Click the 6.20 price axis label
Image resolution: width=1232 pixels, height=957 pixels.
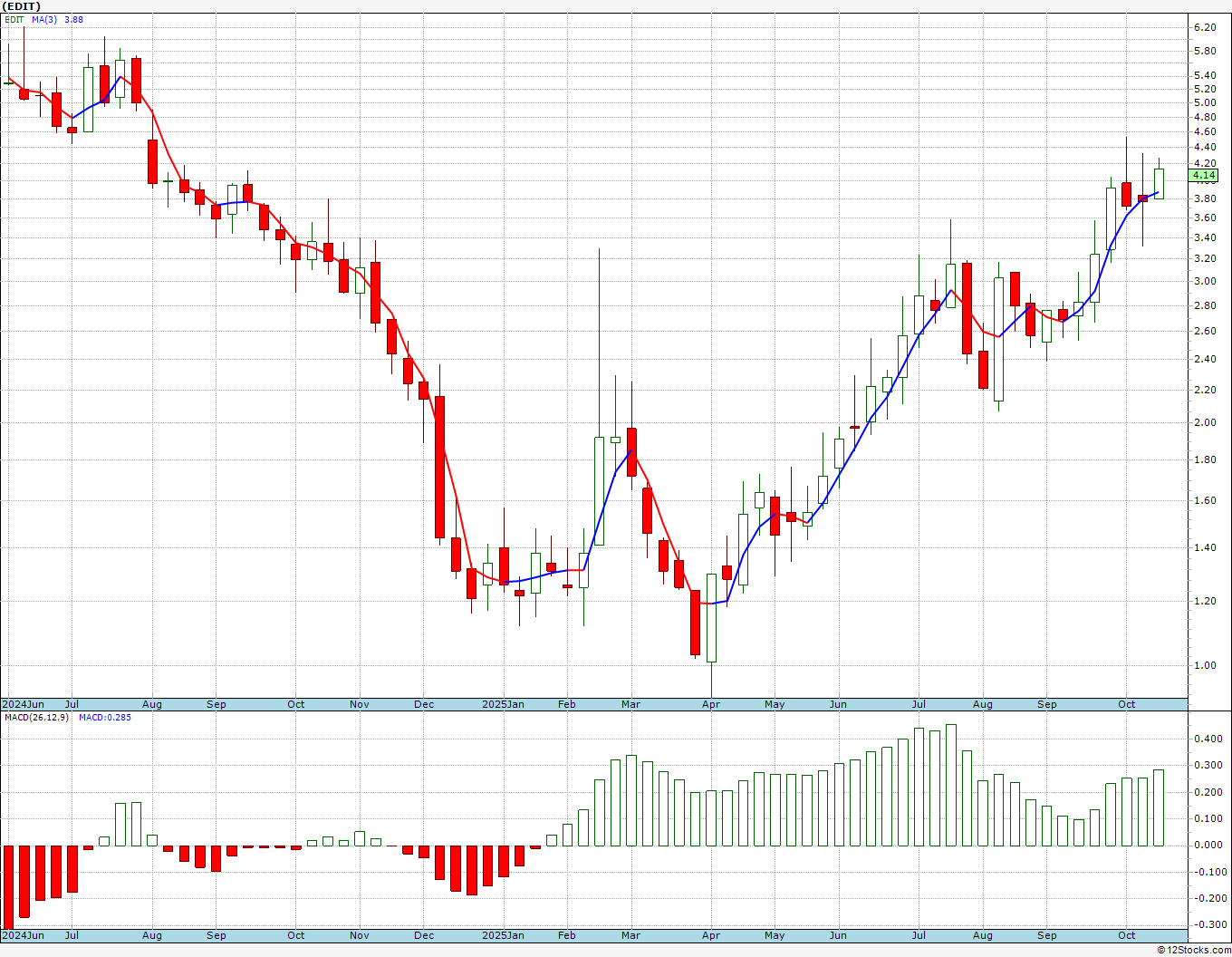pyautogui.click(x=1204, y=27)
